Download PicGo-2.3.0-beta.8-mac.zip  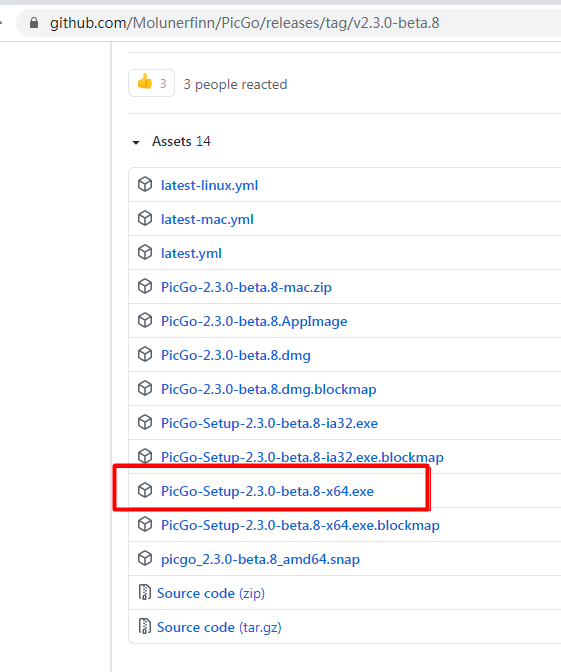pyautogui.click(x=246, y=287)
